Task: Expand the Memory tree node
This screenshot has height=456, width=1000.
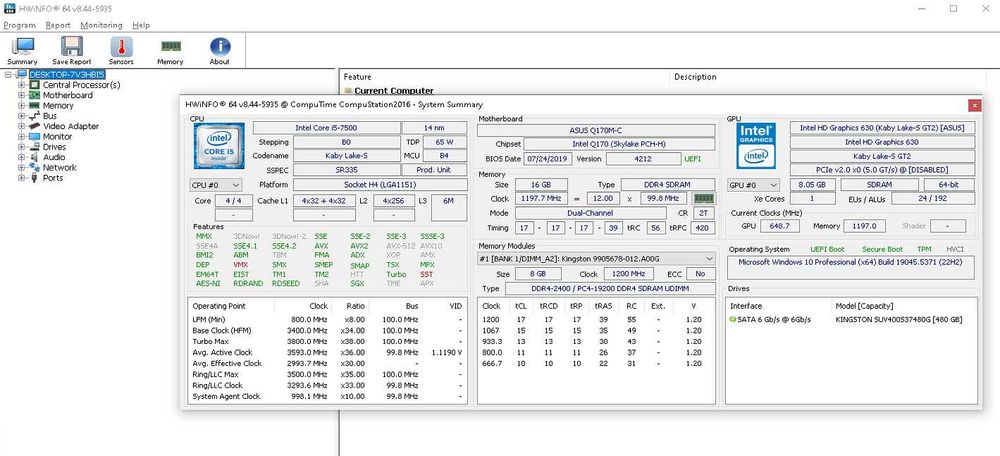Action: 21,105
